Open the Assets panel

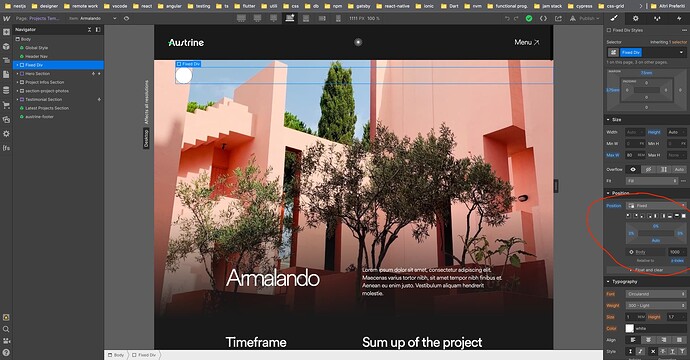6,119
